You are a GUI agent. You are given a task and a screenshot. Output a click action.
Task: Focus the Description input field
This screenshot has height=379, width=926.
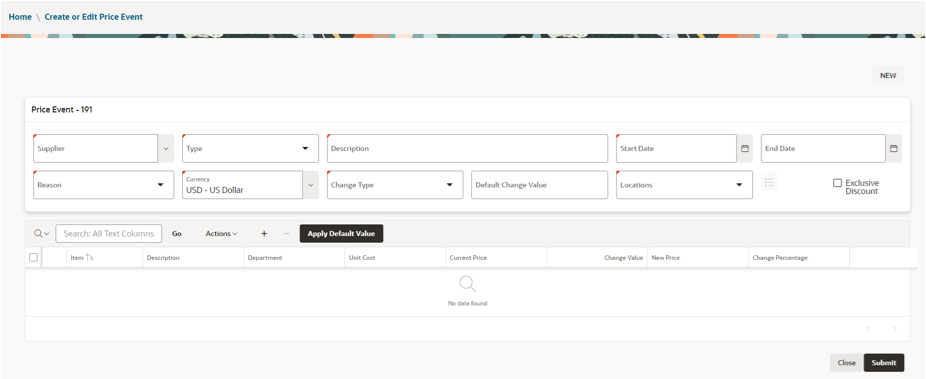coord(467,149)
